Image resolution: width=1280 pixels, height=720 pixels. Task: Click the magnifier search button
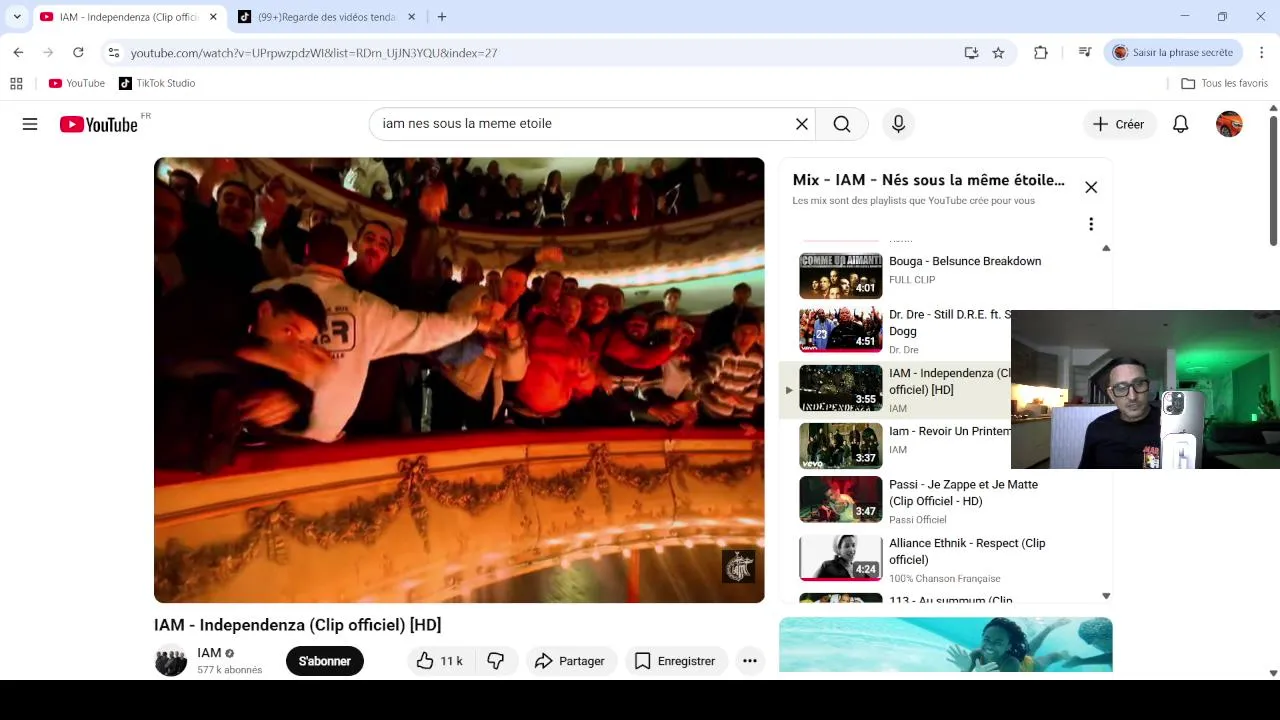click(x=842, y=124)
